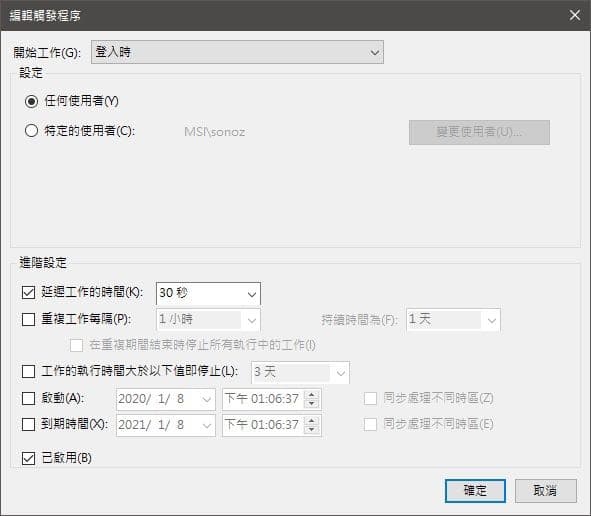
Task: Check 在重複期間結束時停止所有執行中的工作 box
Action: [77, 345]
